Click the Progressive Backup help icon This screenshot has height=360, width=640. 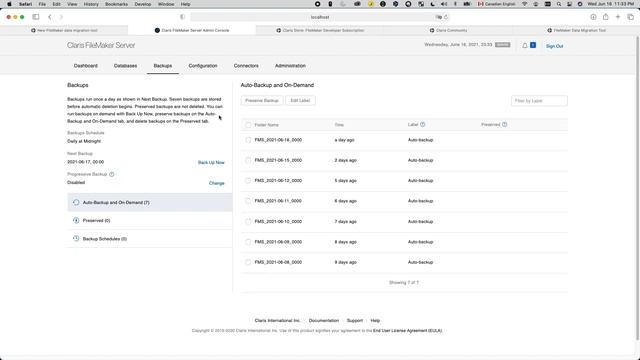112,174
